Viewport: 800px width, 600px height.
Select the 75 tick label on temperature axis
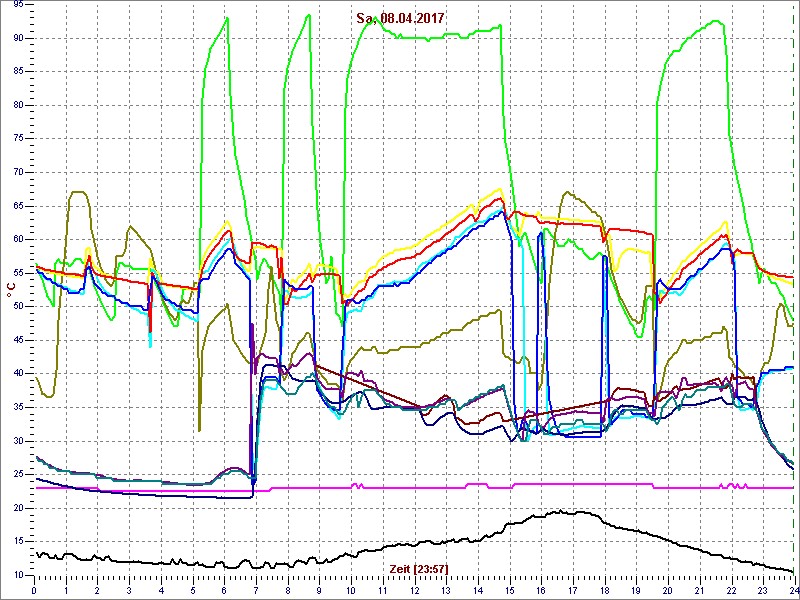pyautogui.click(x=17, y=139)
